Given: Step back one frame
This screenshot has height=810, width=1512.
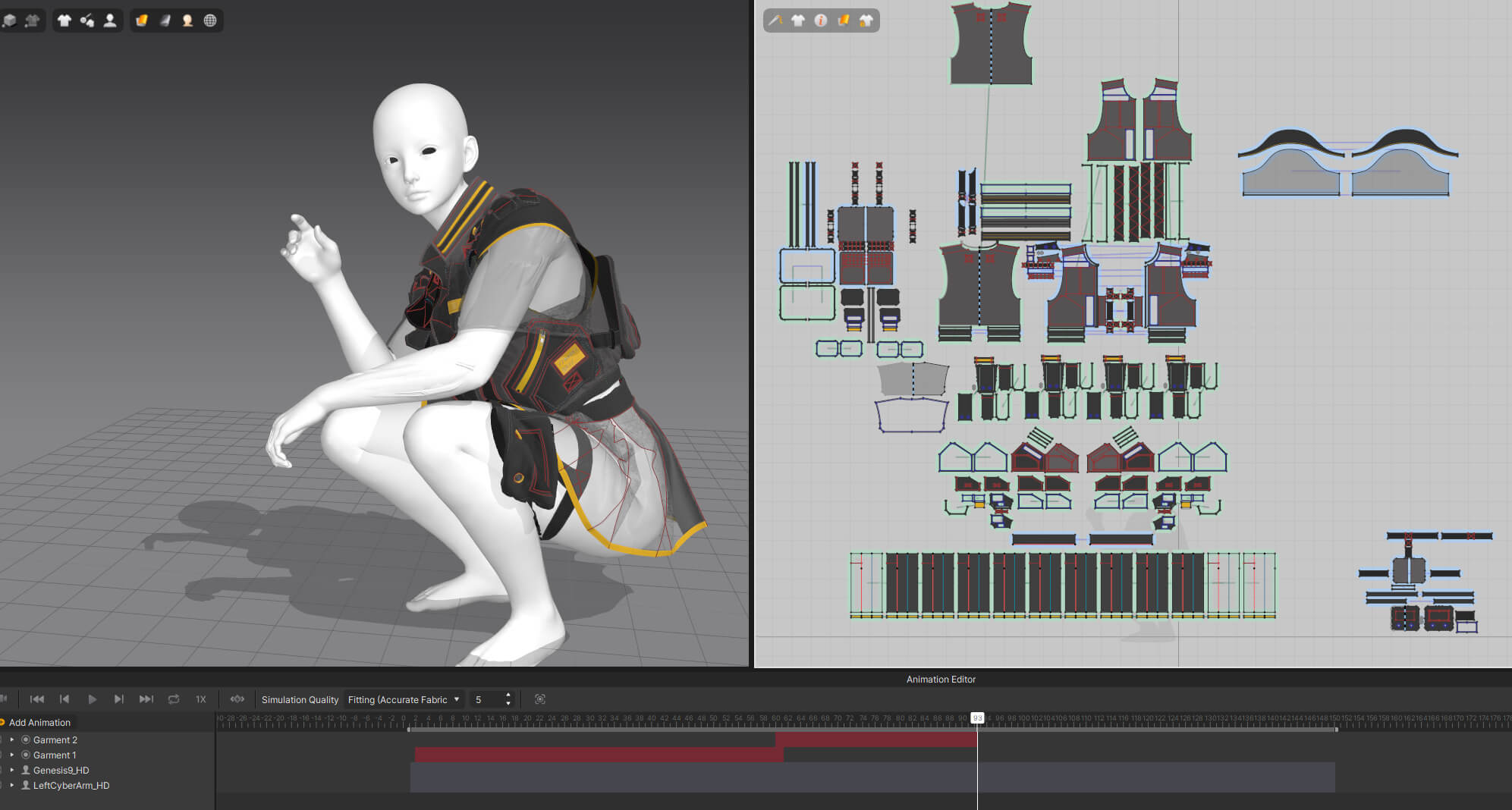Looking at the screenshot, I should [x=64, y=699].
